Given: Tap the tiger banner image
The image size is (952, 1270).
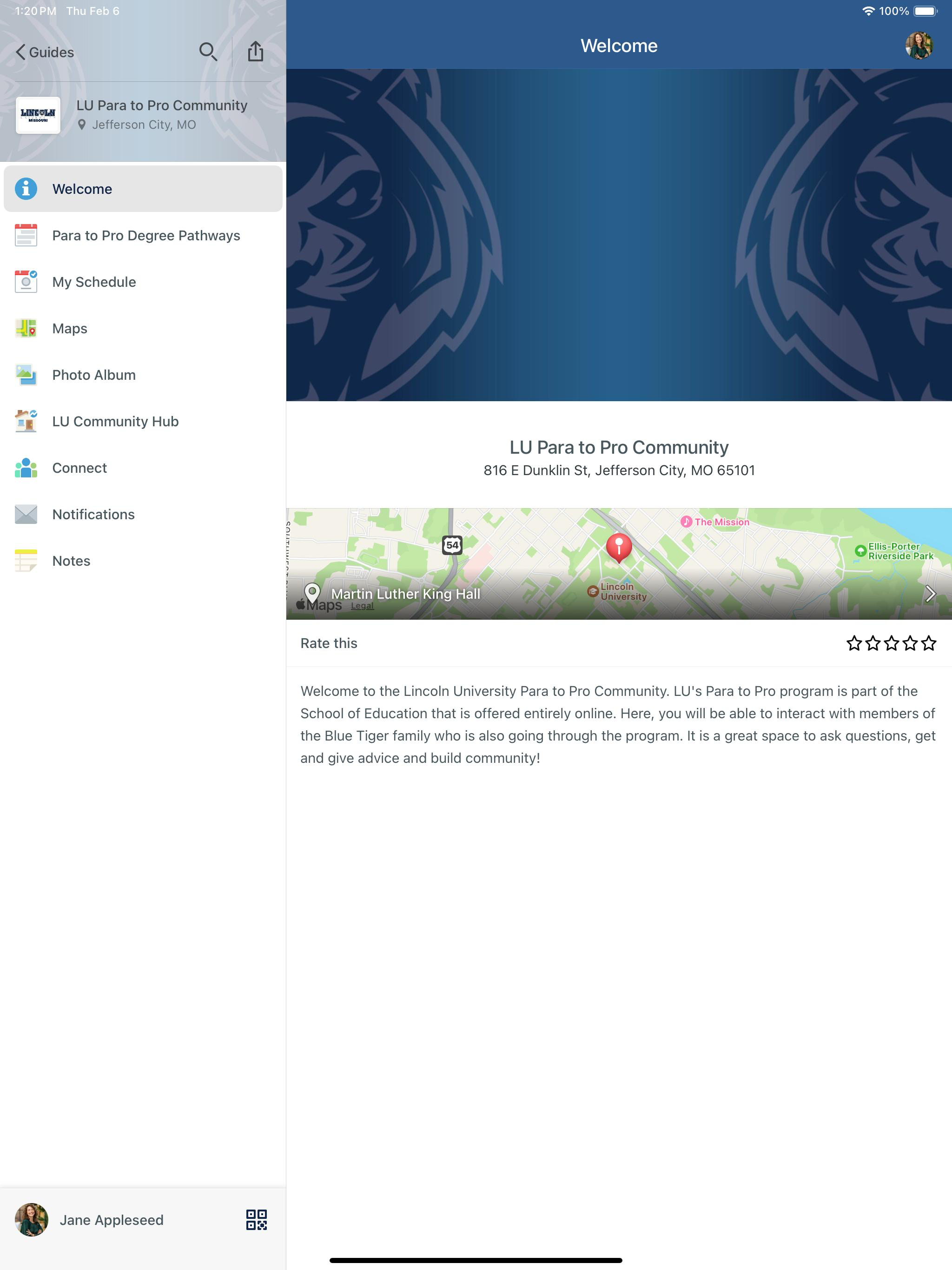Looking at the screenshot, I should point(619,235).
